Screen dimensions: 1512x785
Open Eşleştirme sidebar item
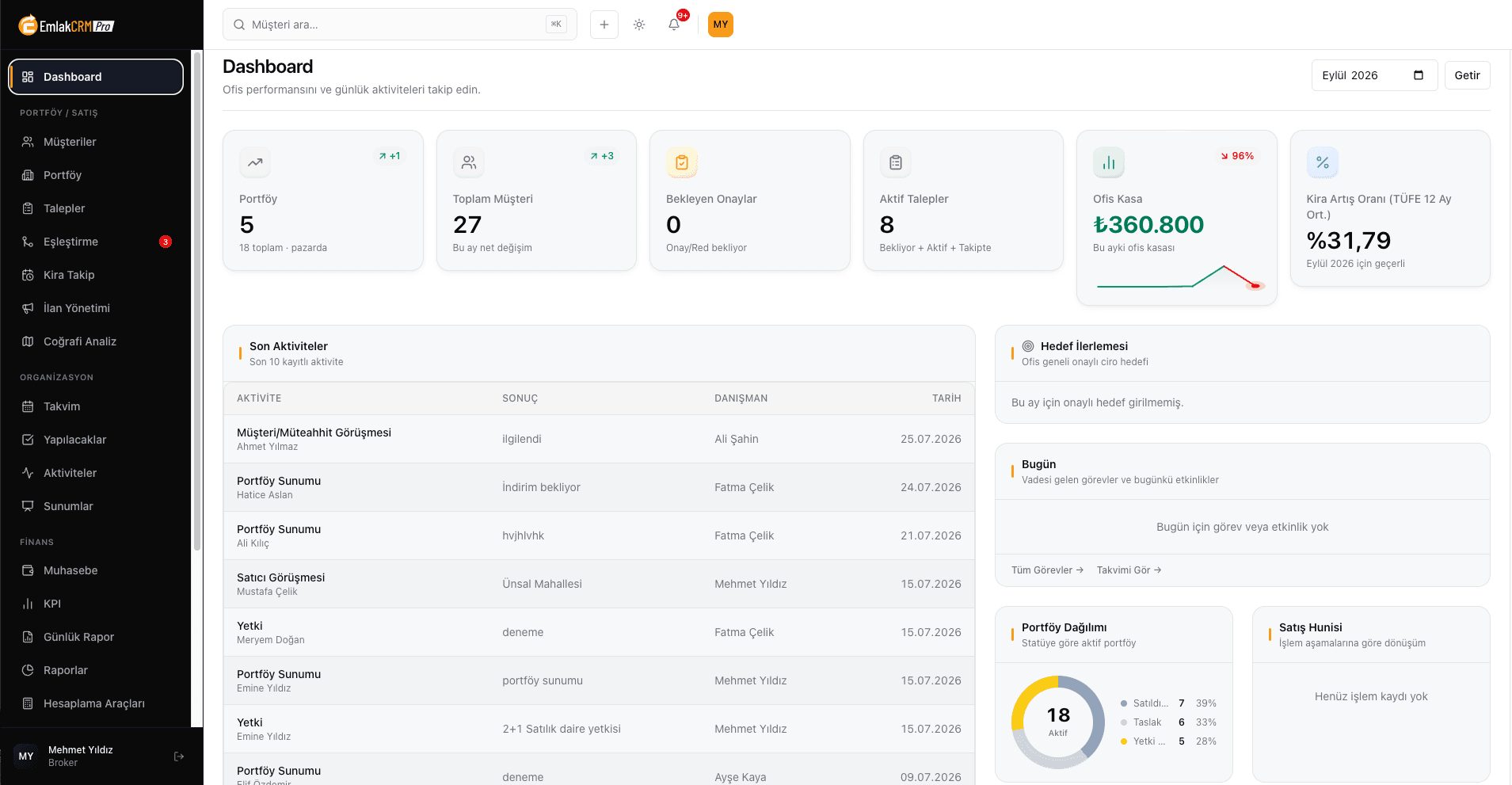96,242
